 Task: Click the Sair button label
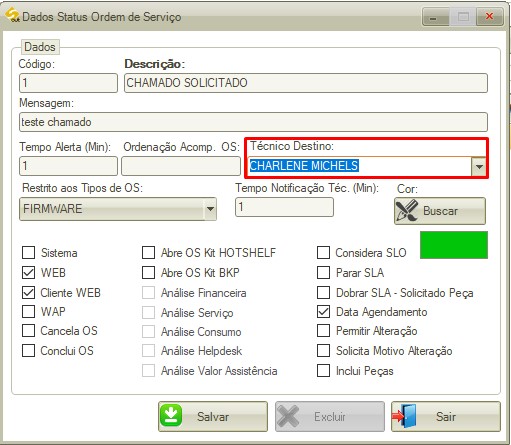[446, 417]
